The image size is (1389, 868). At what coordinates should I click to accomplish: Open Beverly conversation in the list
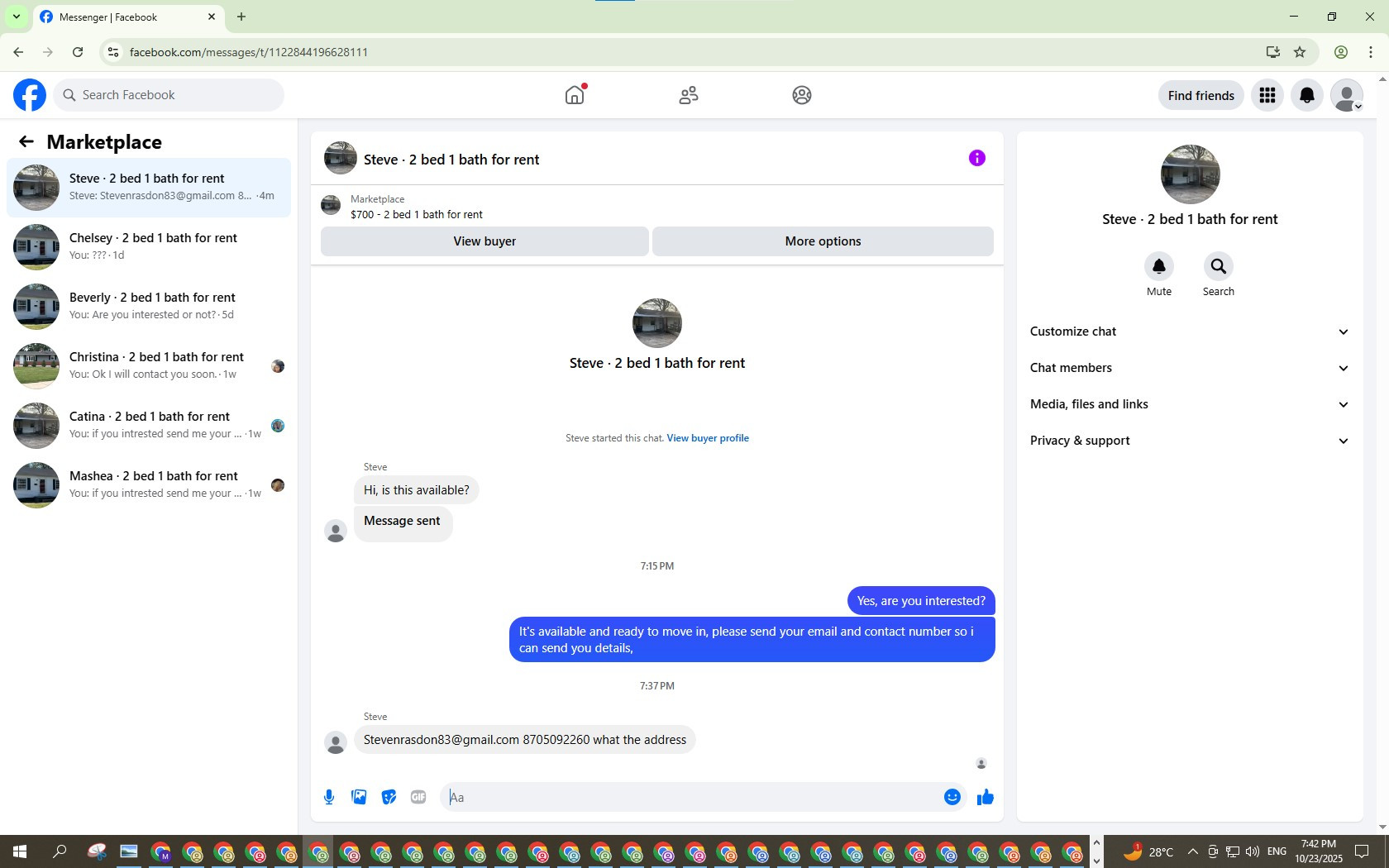tap(149, 307)
